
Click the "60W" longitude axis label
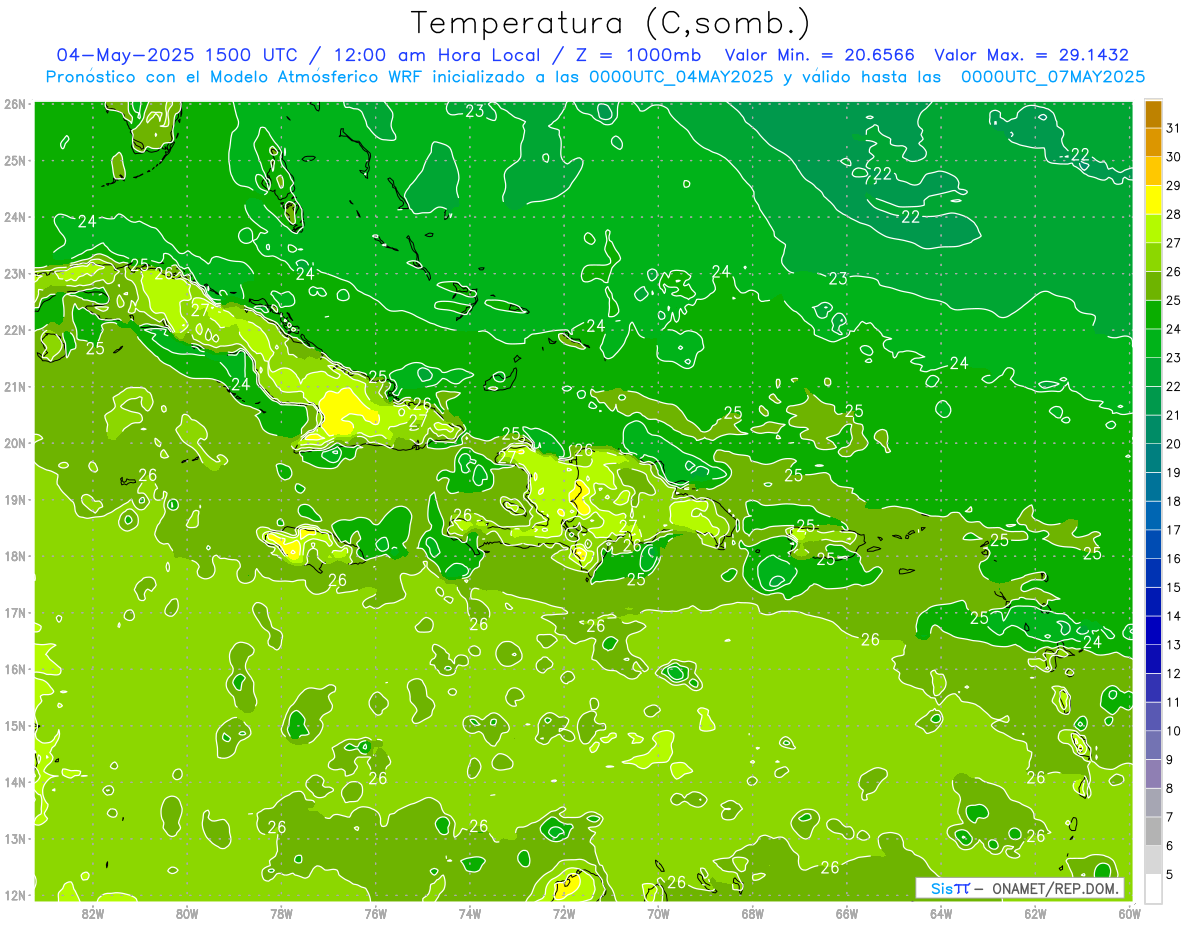(x=1129, y=913)
